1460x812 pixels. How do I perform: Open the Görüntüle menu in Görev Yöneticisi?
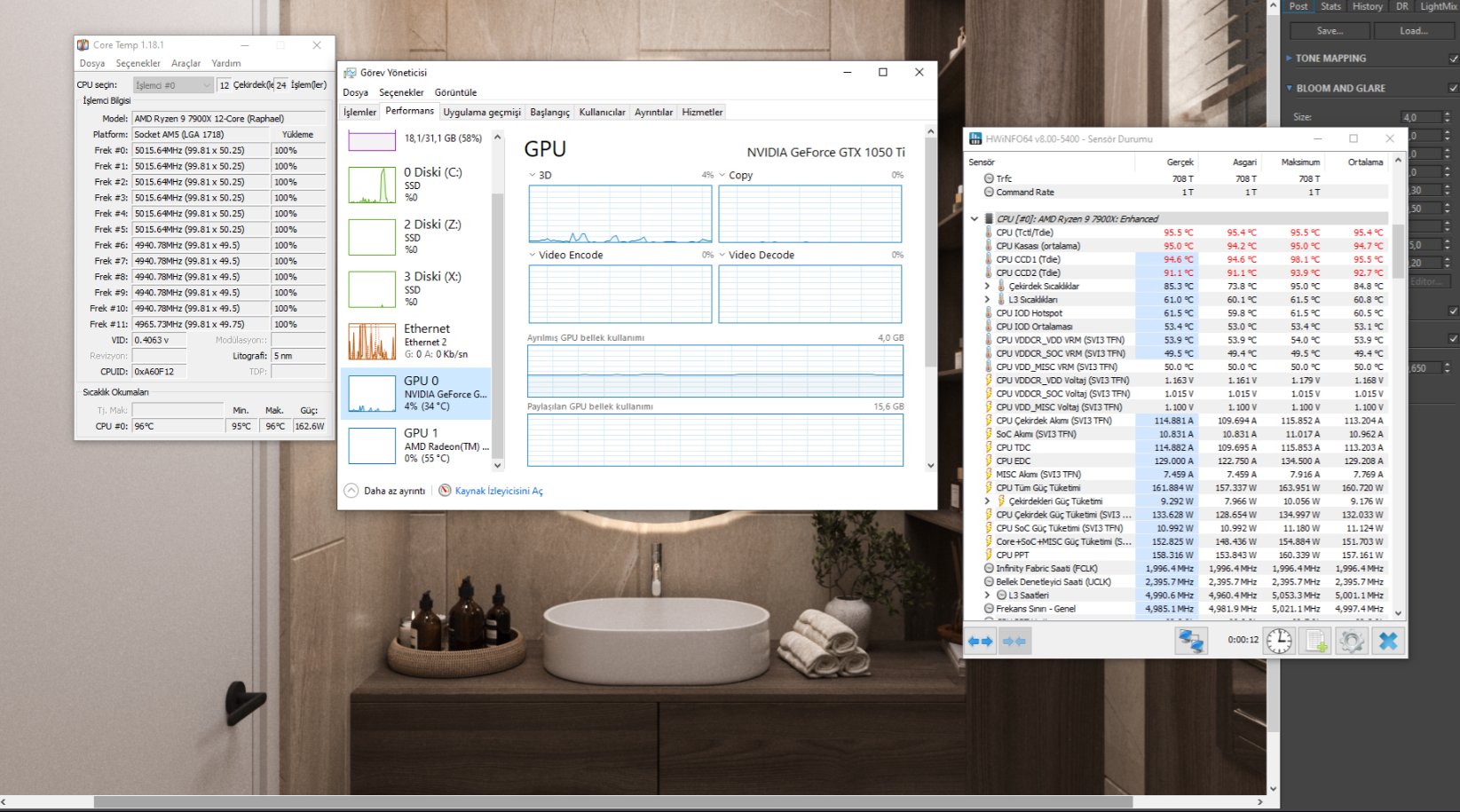(455, 92)
